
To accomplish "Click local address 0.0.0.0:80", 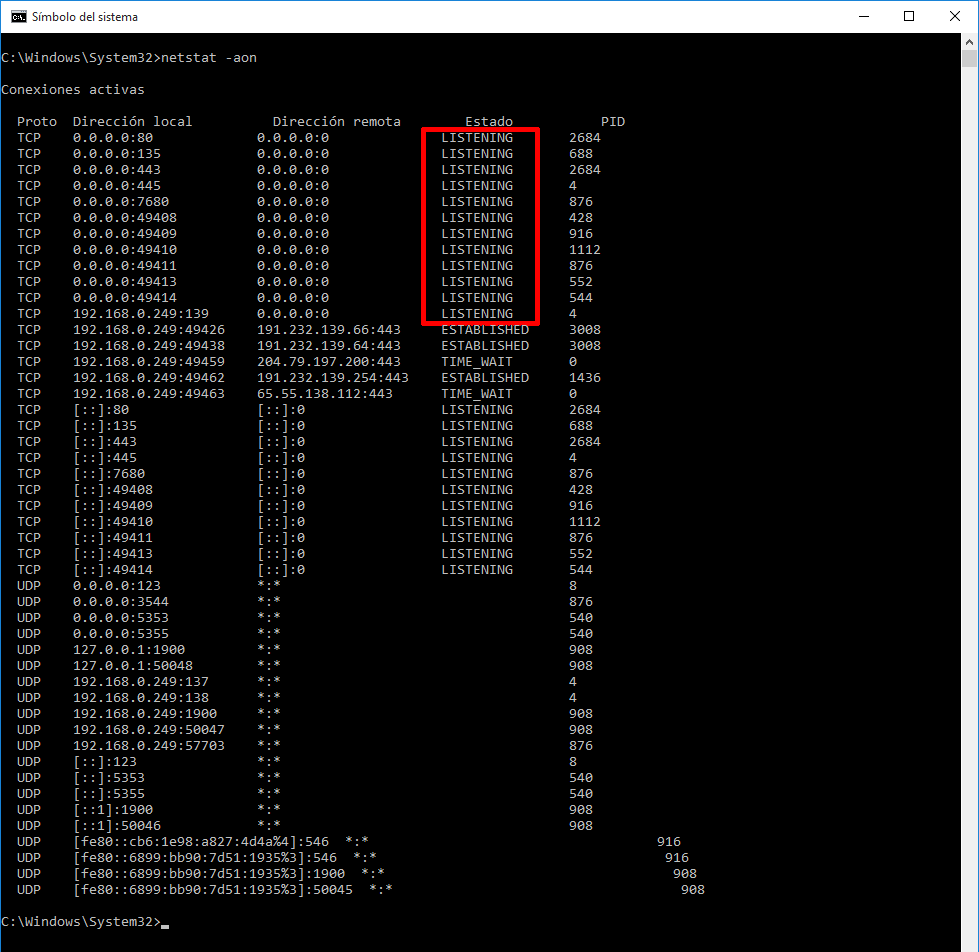I will point(113,137).
